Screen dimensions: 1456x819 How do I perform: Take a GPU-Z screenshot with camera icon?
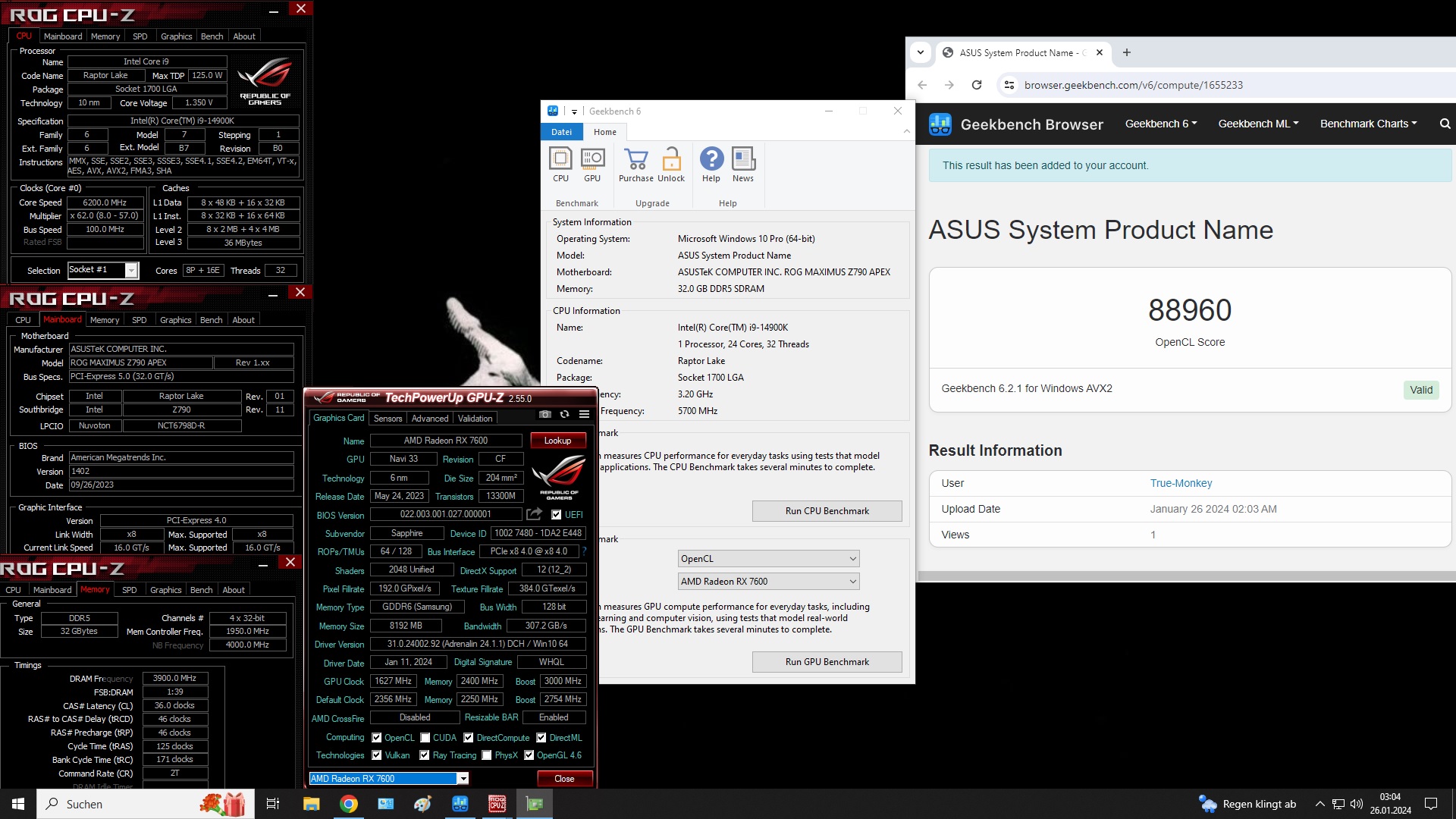pos(545,414)
